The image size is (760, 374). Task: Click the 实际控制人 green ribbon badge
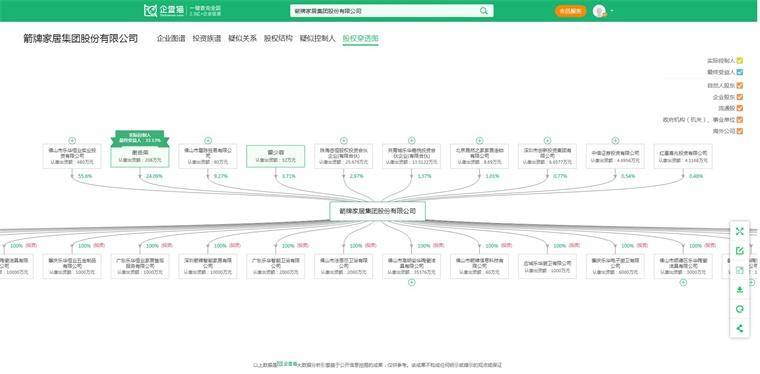point(140,138)
